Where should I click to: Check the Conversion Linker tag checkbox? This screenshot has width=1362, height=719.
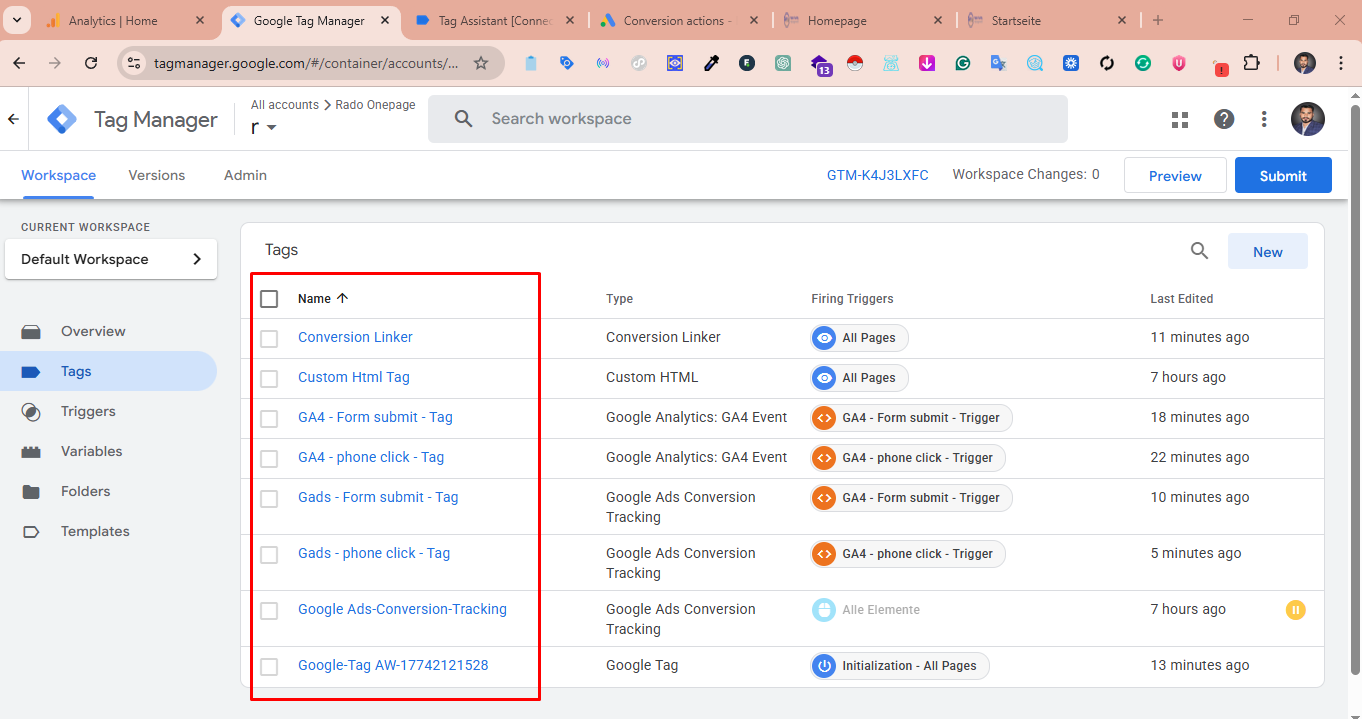[269, 338]
